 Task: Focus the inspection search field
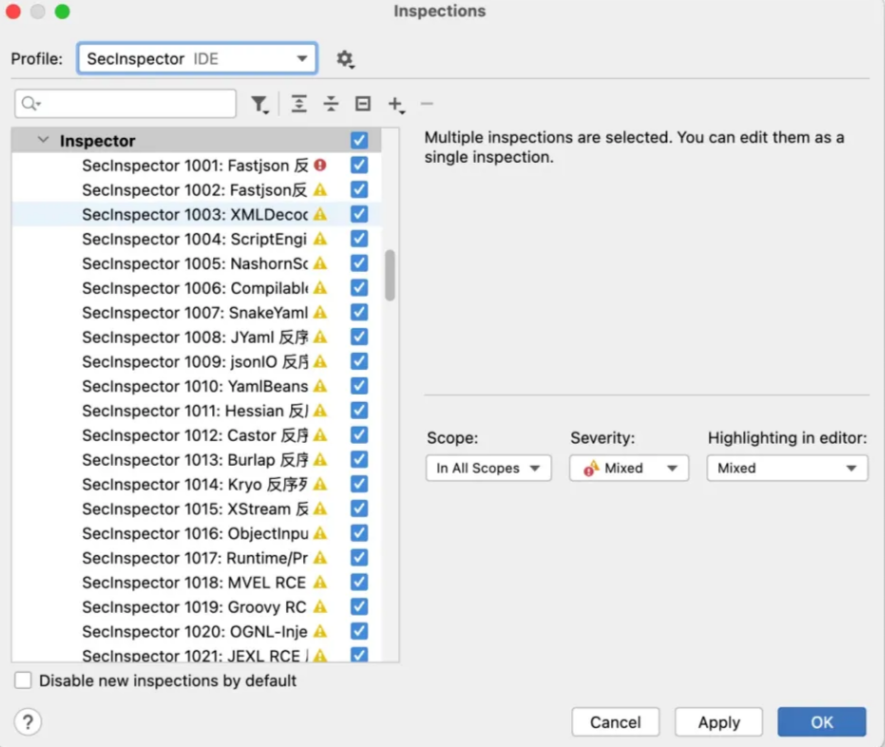tap(125, 104)
